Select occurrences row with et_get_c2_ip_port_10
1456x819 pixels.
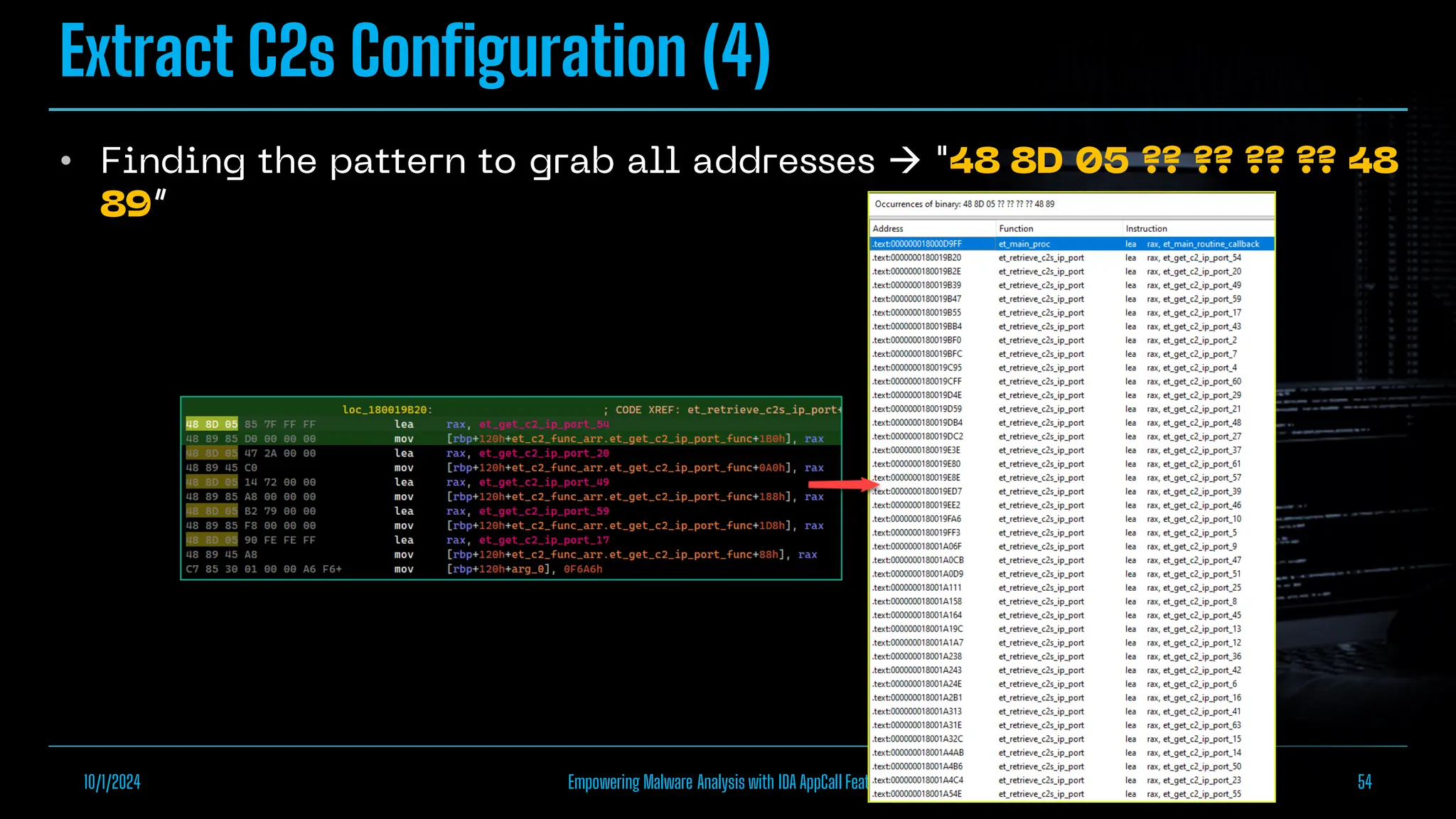coord(1072,519)
